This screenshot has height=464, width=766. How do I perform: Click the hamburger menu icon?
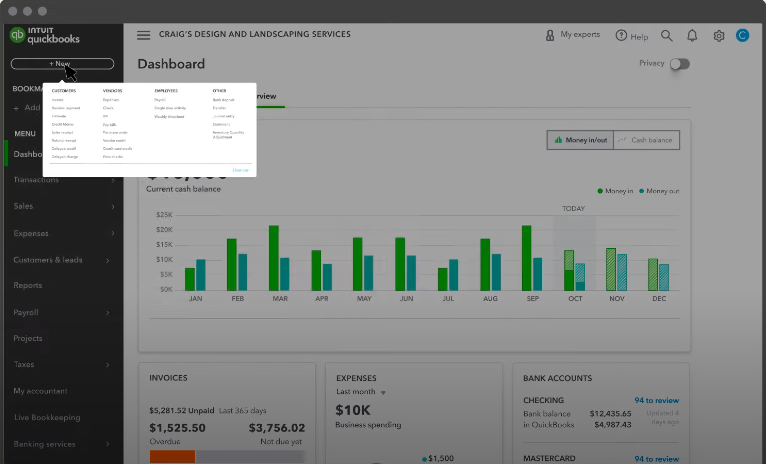click(143, 35)
